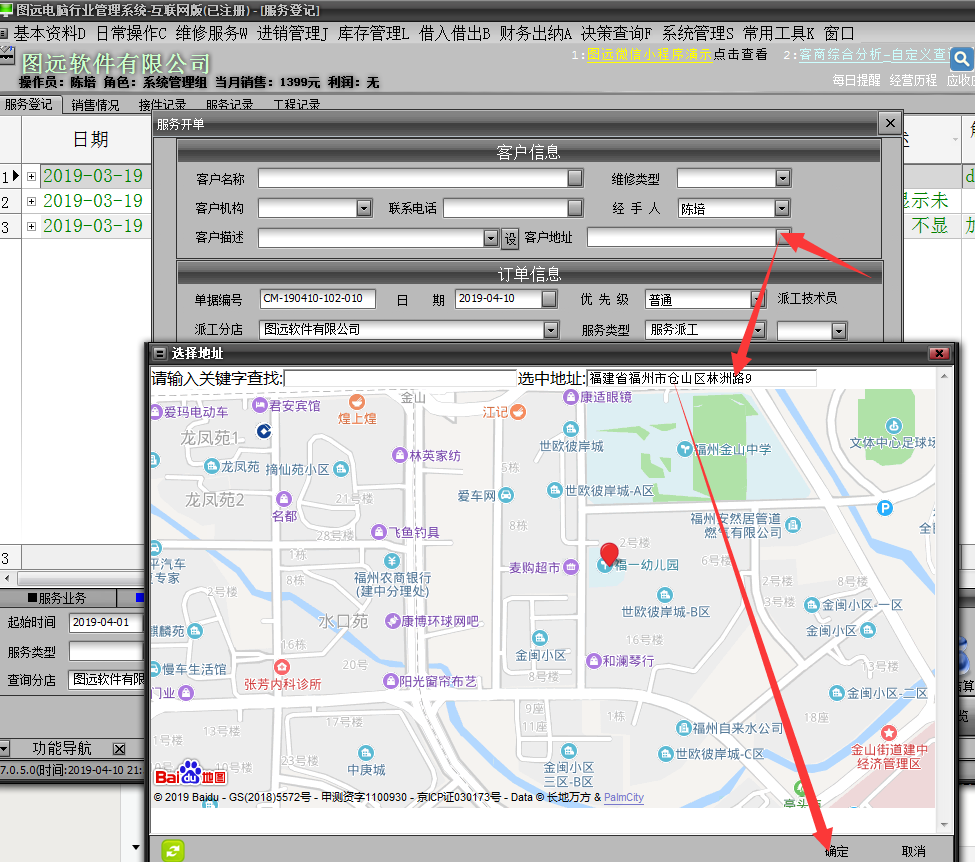Image resolution: width=975 pixels, height=862 pixels.
Task: Click the service list horizontal scrollbar left arrow
Action: pos(7,578)
